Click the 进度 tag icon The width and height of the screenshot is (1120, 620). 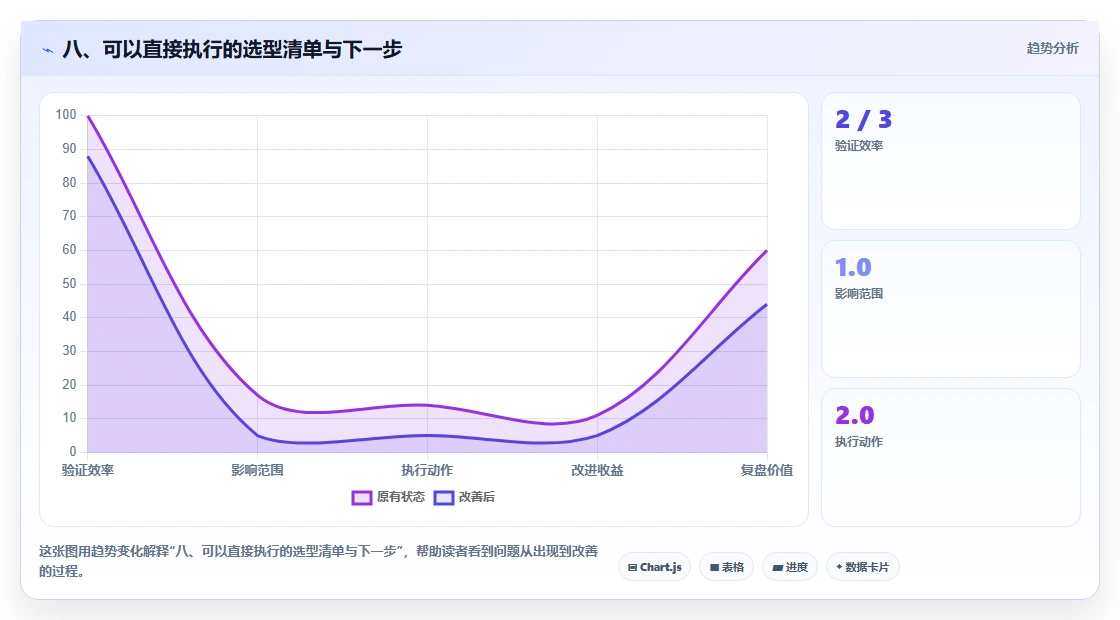click(778, 567)
